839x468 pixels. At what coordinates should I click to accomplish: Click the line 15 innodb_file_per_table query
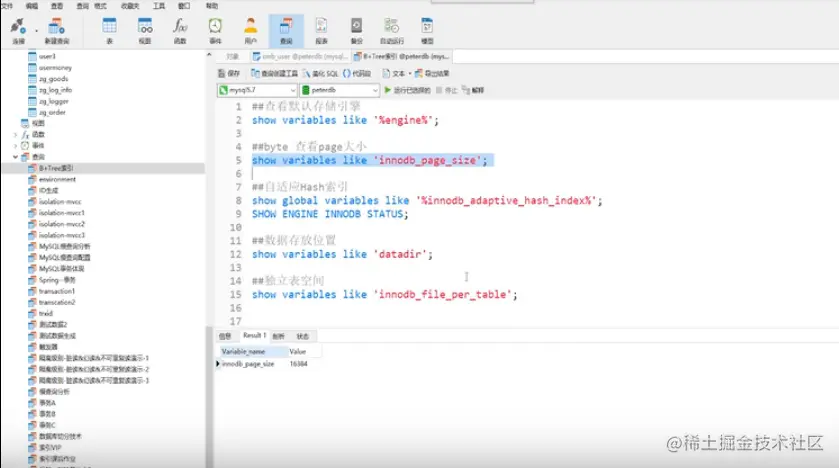pos(385,294)
